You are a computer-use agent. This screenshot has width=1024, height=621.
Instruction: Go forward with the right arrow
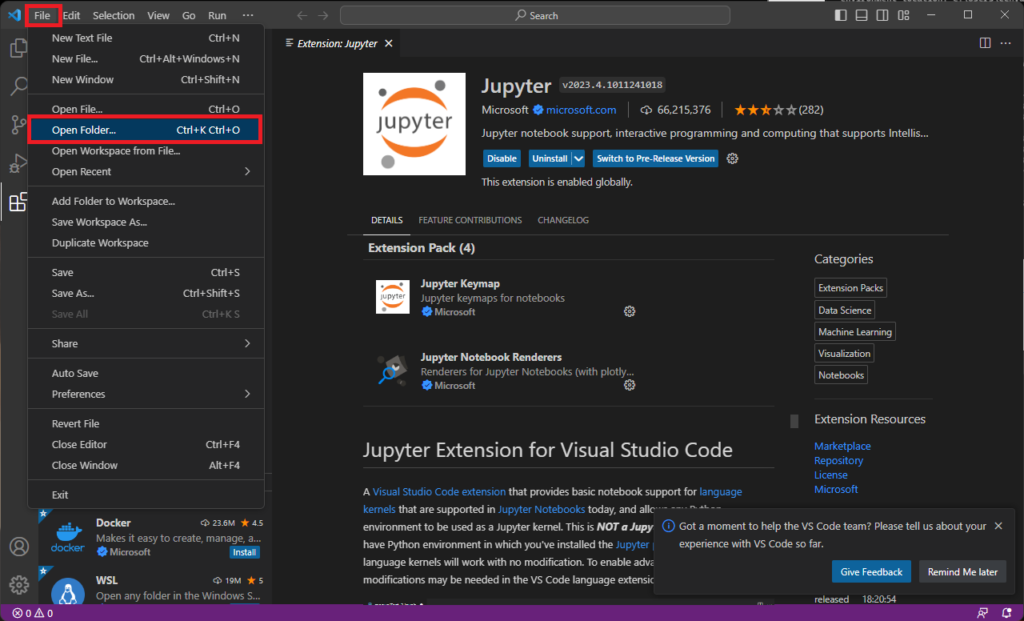coord(323,15)
